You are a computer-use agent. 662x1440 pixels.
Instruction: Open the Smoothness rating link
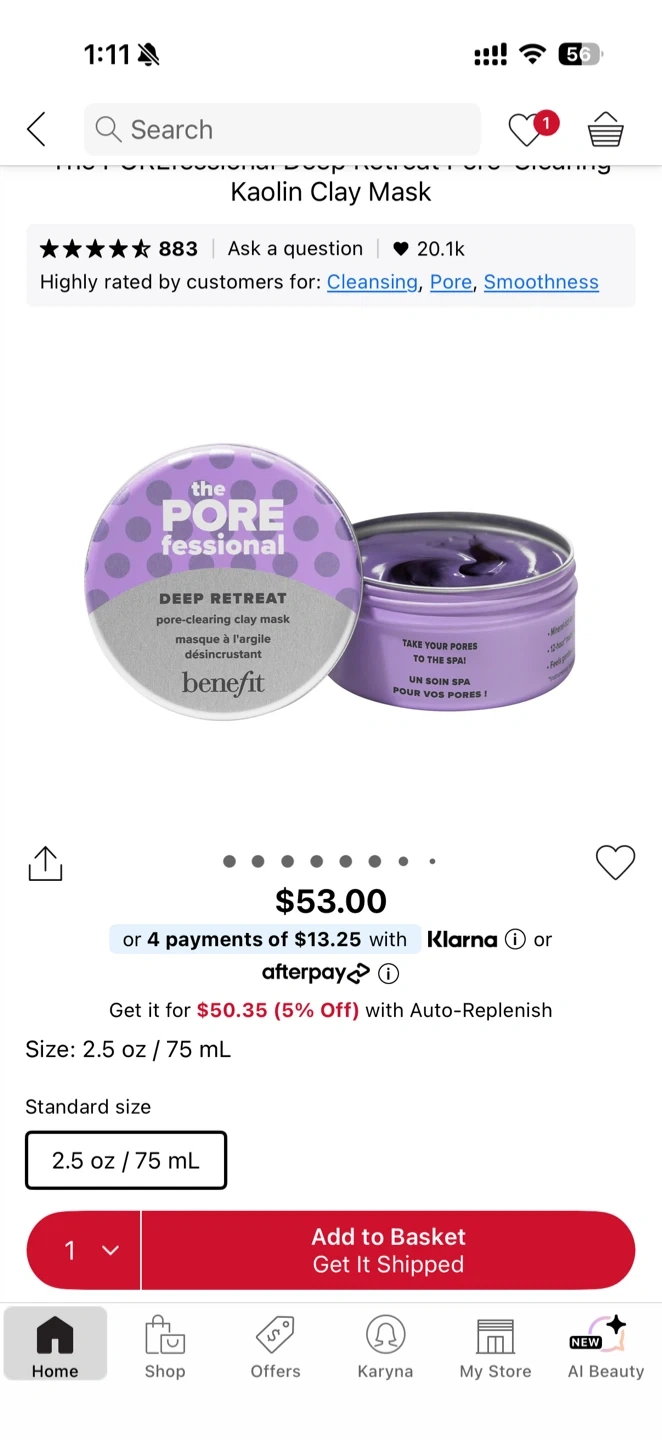541,282
